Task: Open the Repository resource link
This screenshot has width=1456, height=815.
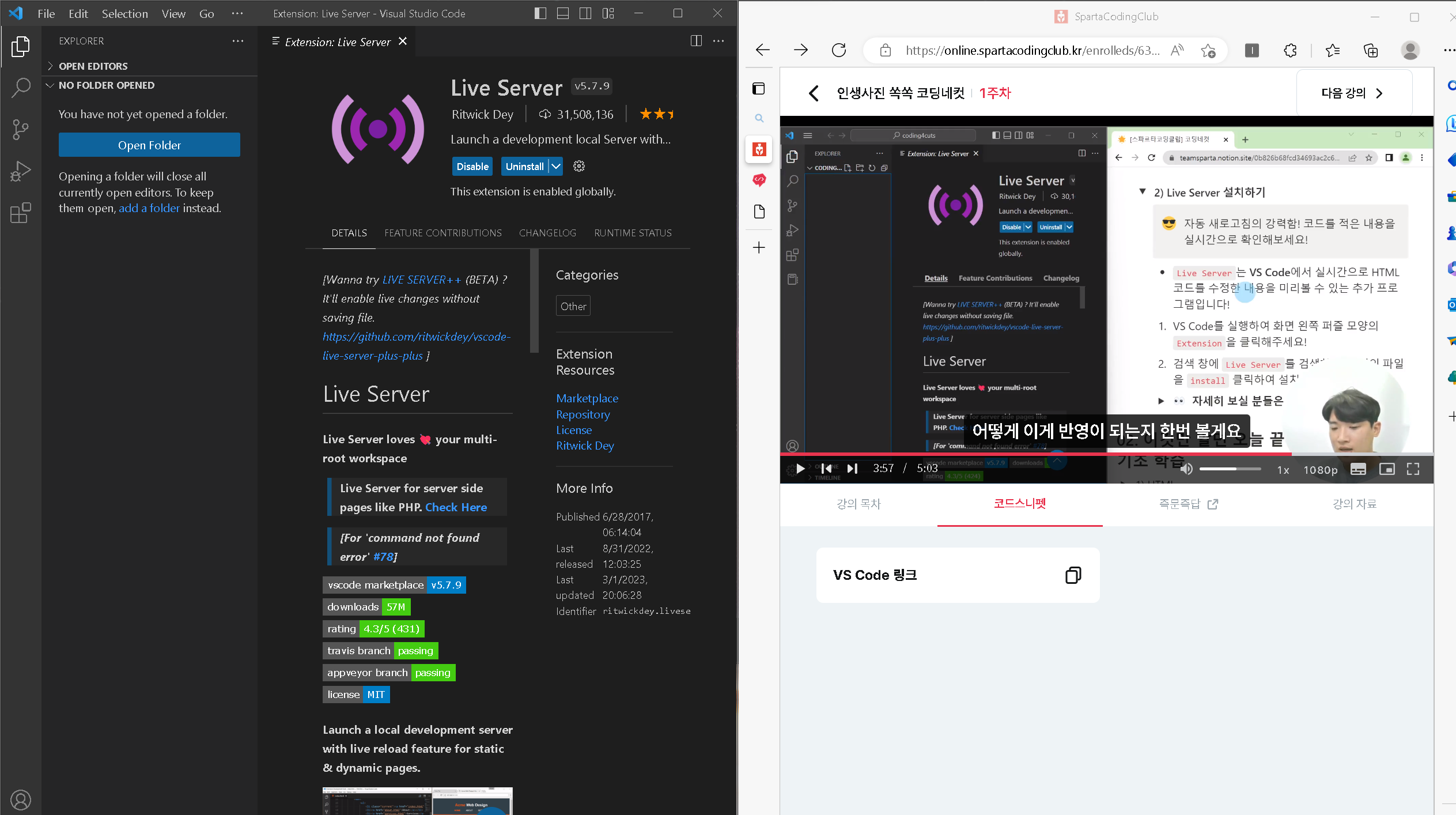Action: pos(583,414)
